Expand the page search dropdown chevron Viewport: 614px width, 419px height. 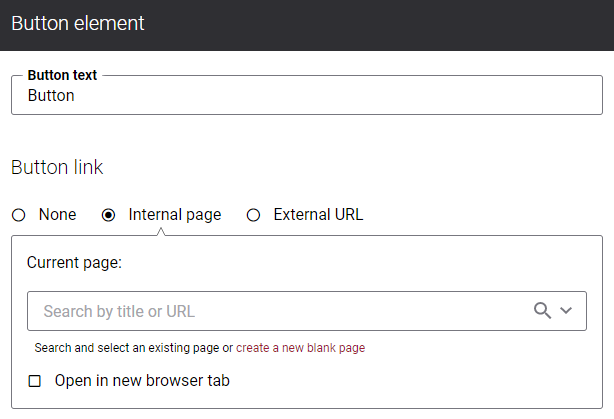pyautogui.click(x=566, y=311)
